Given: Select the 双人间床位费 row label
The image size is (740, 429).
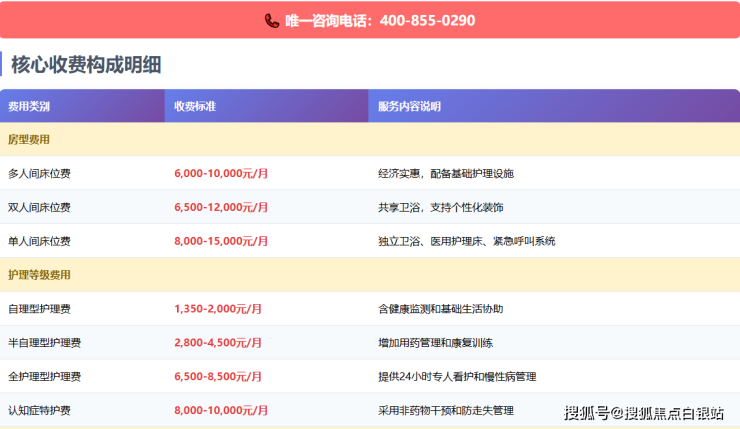Looking at the screenshot, I should [39, 208].
